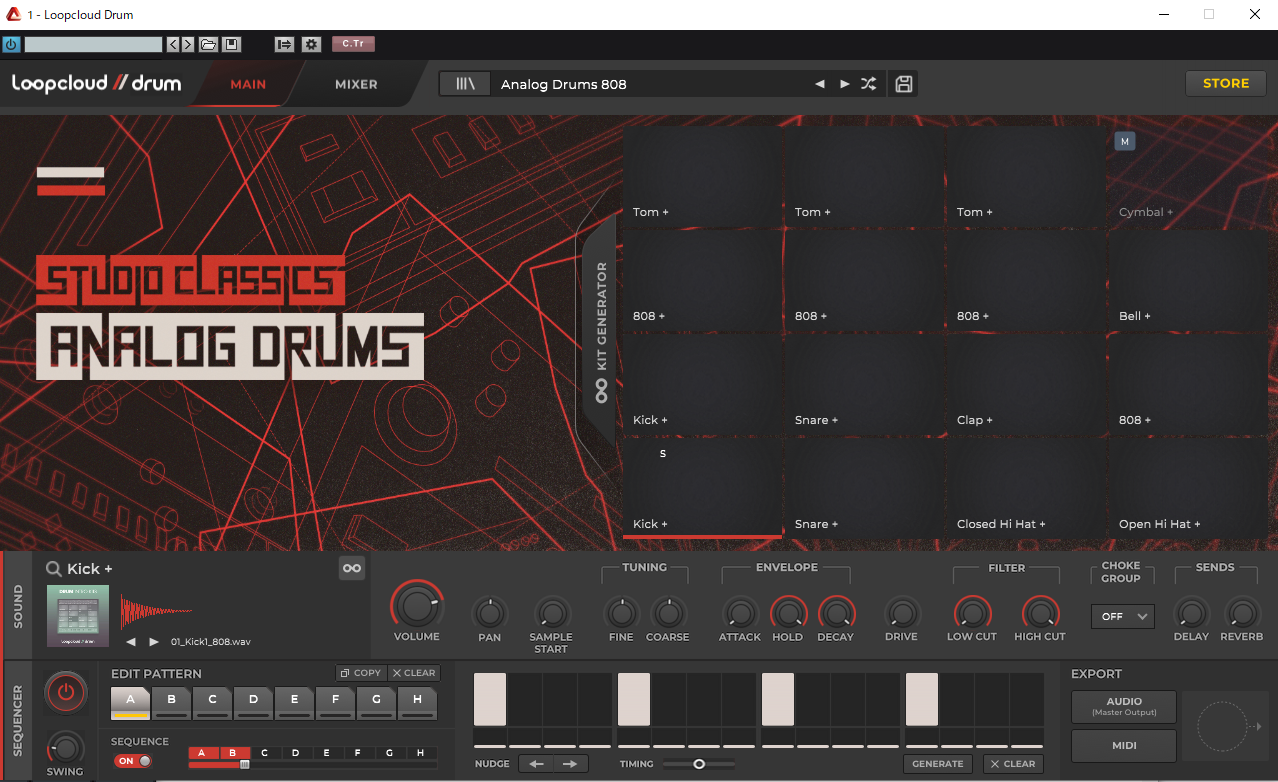
Task: Load next sample after 01_Kick1_808.wav
Action: [154, 641]
